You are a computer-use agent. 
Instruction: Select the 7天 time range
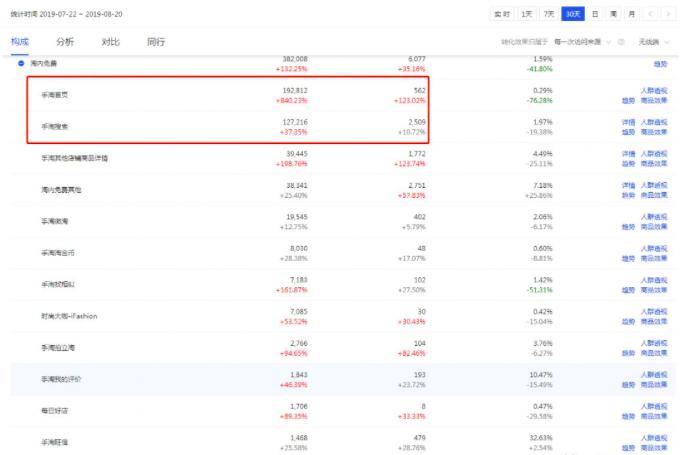[549, 14]
